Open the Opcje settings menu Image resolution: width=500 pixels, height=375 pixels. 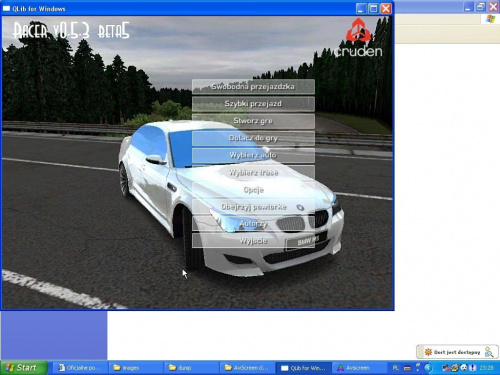tap(253, 190)
